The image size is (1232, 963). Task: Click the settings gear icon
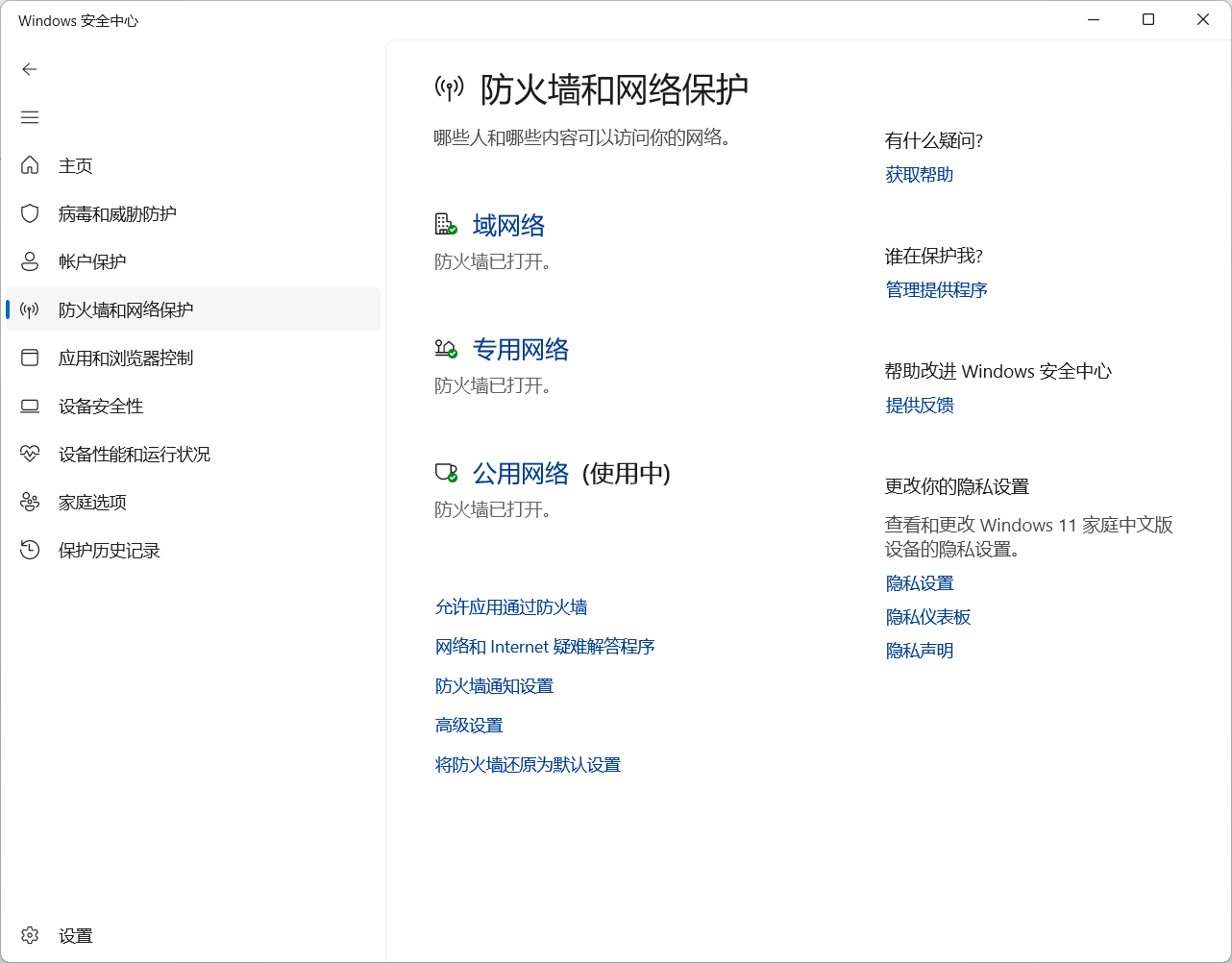[x=30, y=935]
